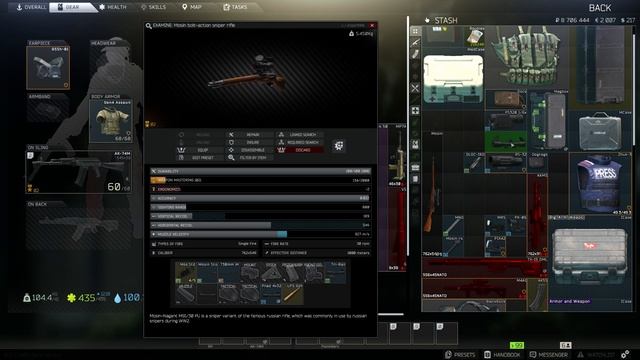This screenshot has width=640, height=360.
Task: Click the Horizontal recoil stat bar
Action: coord(260,225)
